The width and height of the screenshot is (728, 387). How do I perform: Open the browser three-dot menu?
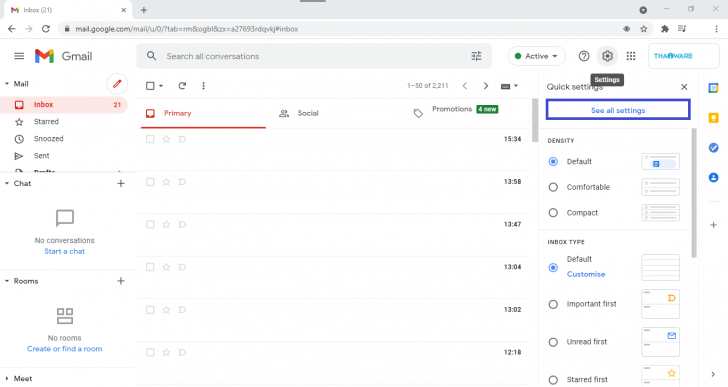pyautogui.click(x=716, y=29)
